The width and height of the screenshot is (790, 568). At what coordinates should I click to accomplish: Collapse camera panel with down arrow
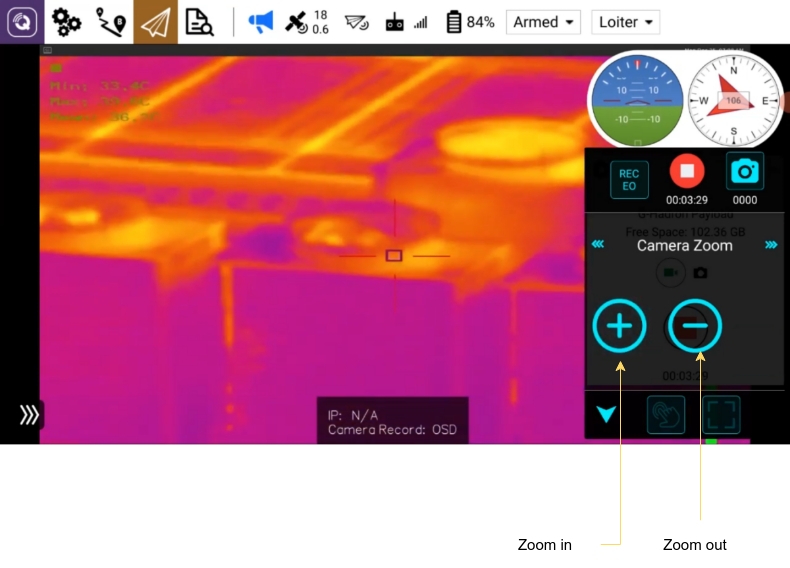(606, 414)
